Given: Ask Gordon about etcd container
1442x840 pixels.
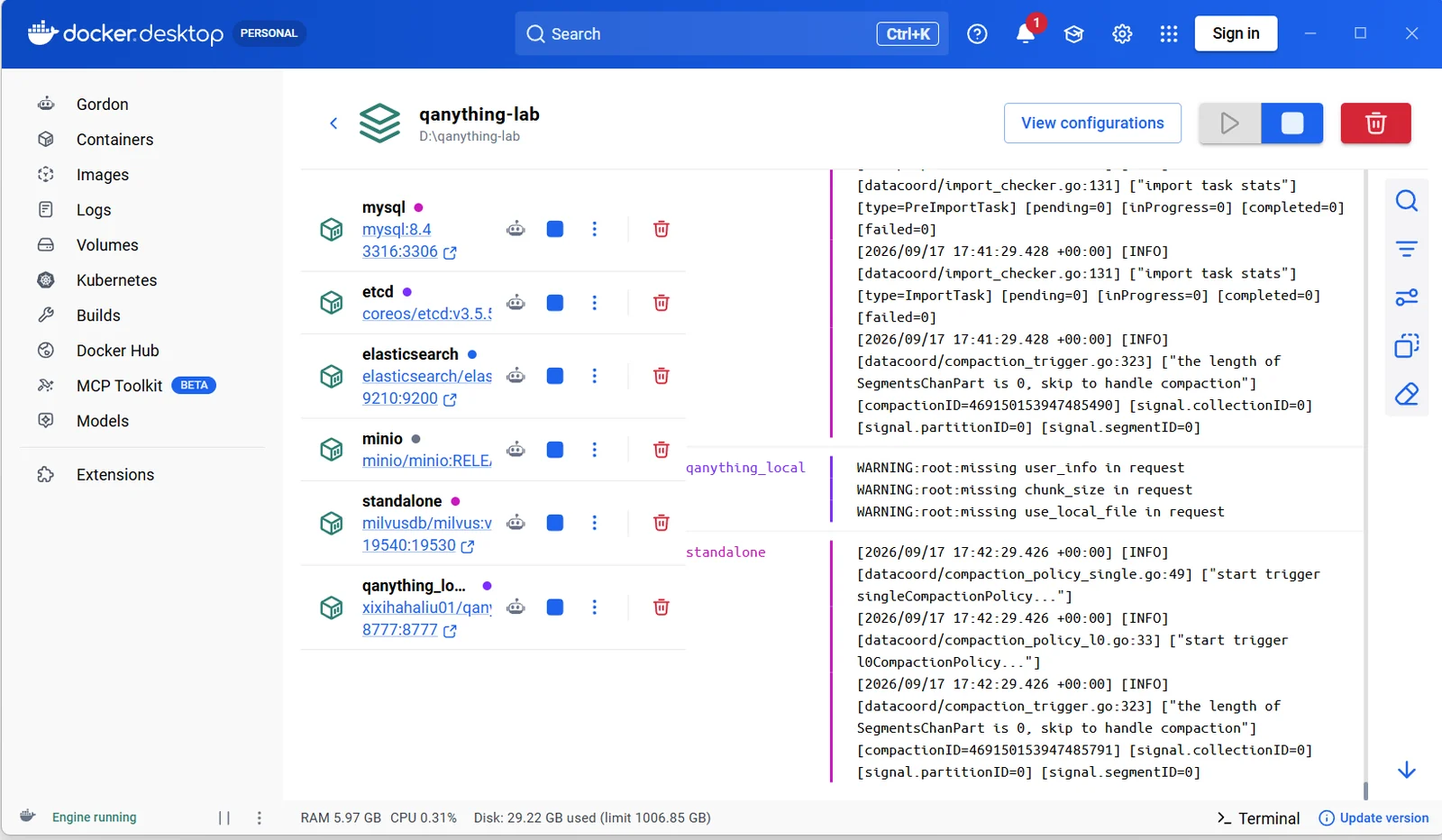Looking at the screenshot, I should pyautogui.click(x=516, y=303).
